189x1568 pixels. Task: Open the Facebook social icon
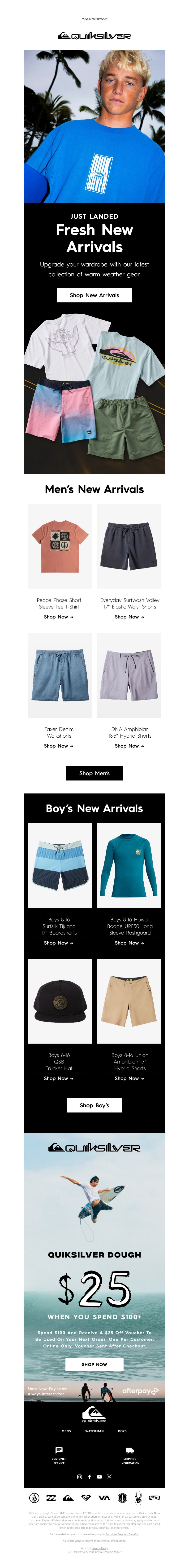coord(89,1477)
